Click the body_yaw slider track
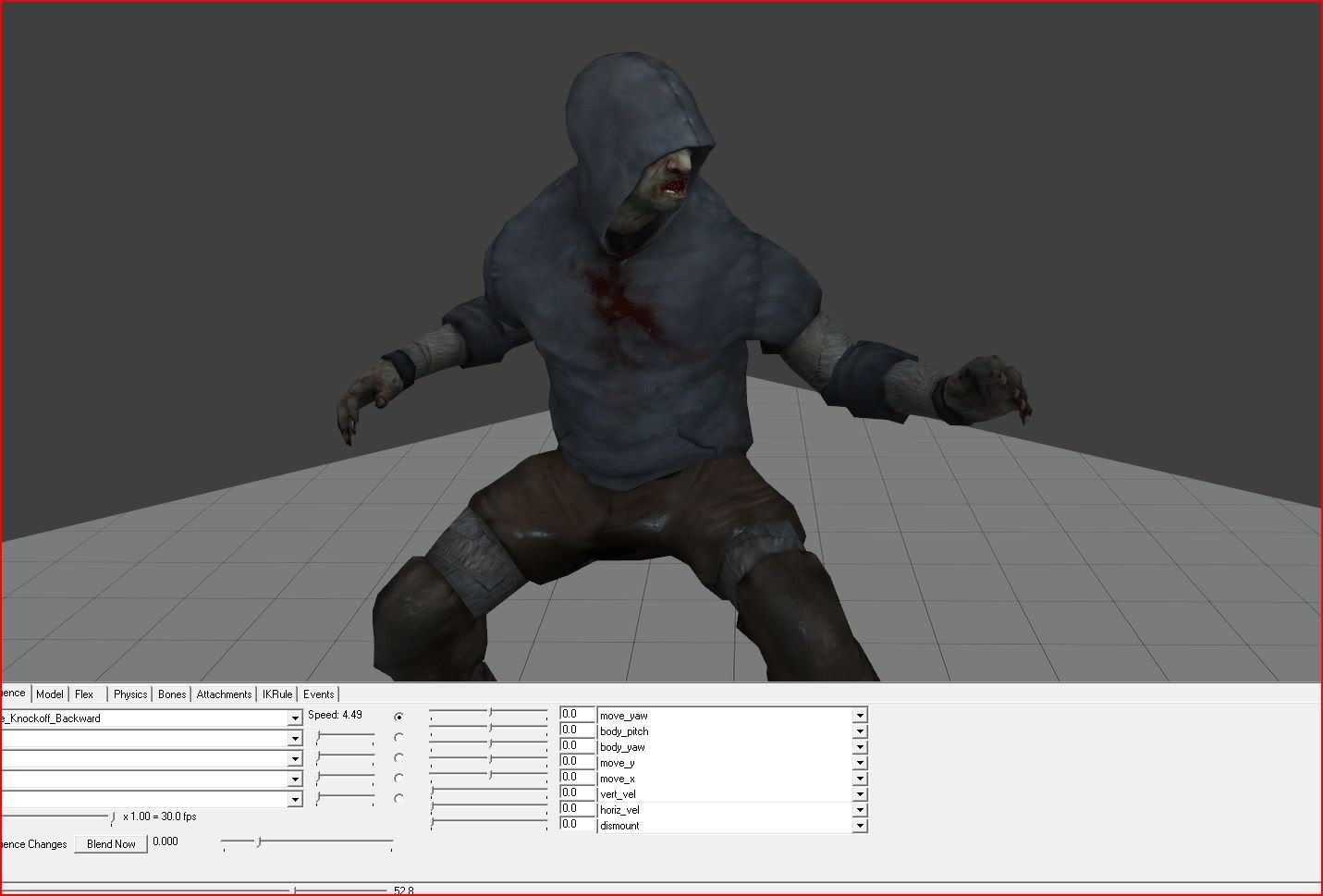 (489, 745)
